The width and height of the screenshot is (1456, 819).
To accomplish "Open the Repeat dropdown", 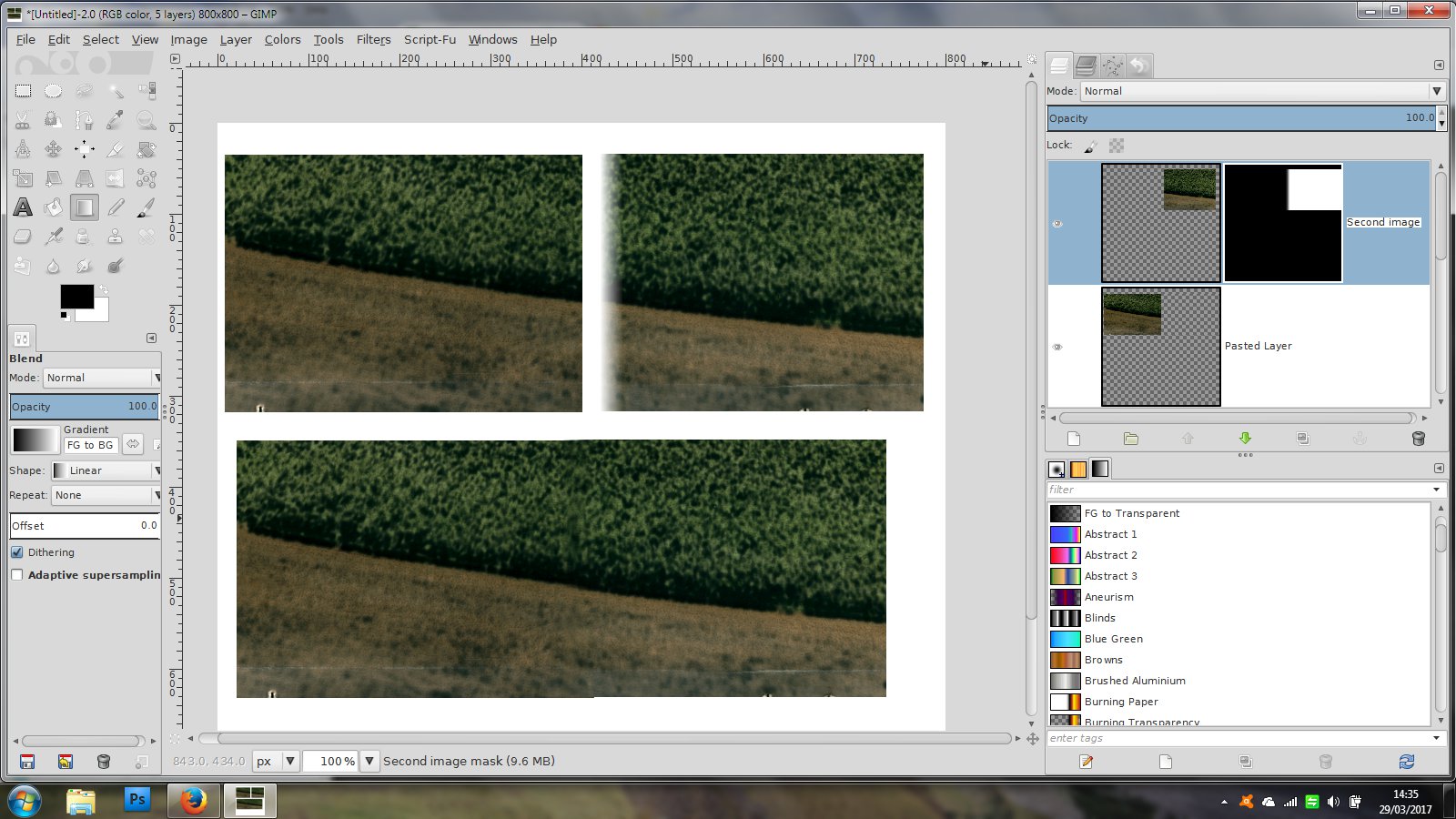I will pyautogui.click(x=105, y=495).
